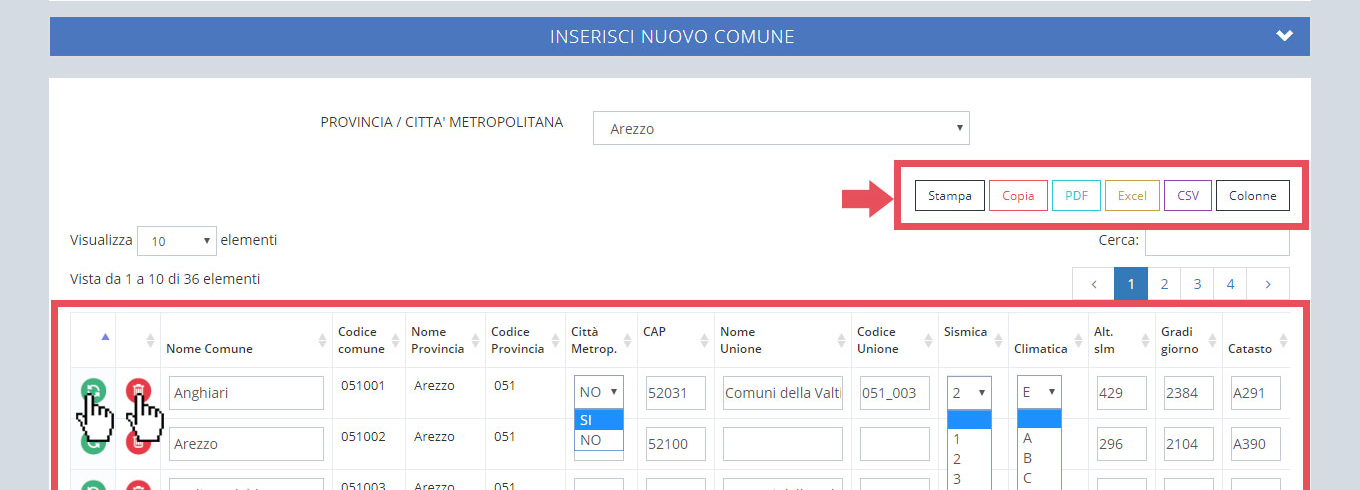Expand the Inserisci Nuovo Comune panel chevron

click(x=1285, y=36)
